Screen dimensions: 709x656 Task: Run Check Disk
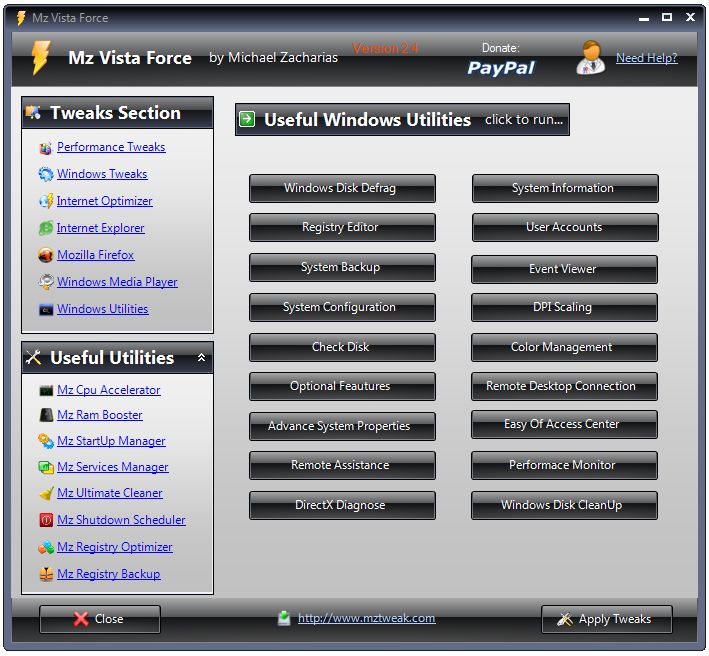pyautogui.click(x=342, y=347)
